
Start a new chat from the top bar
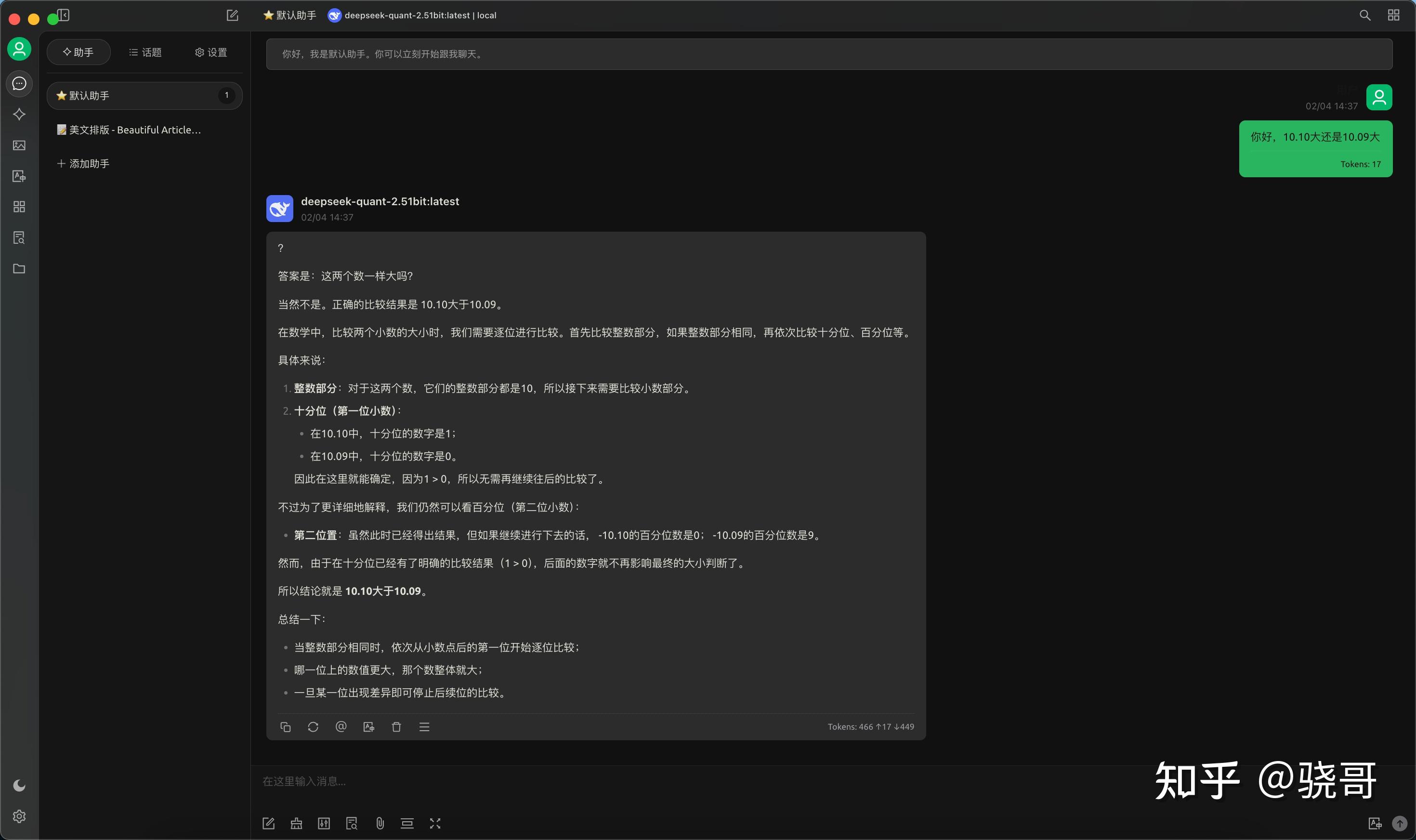[232, 15]
